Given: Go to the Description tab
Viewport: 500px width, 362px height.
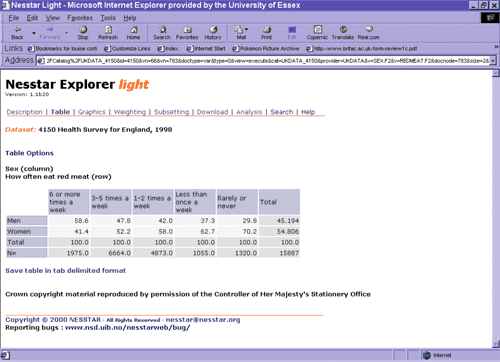Looking at the screenshot, I should point(25,112).
